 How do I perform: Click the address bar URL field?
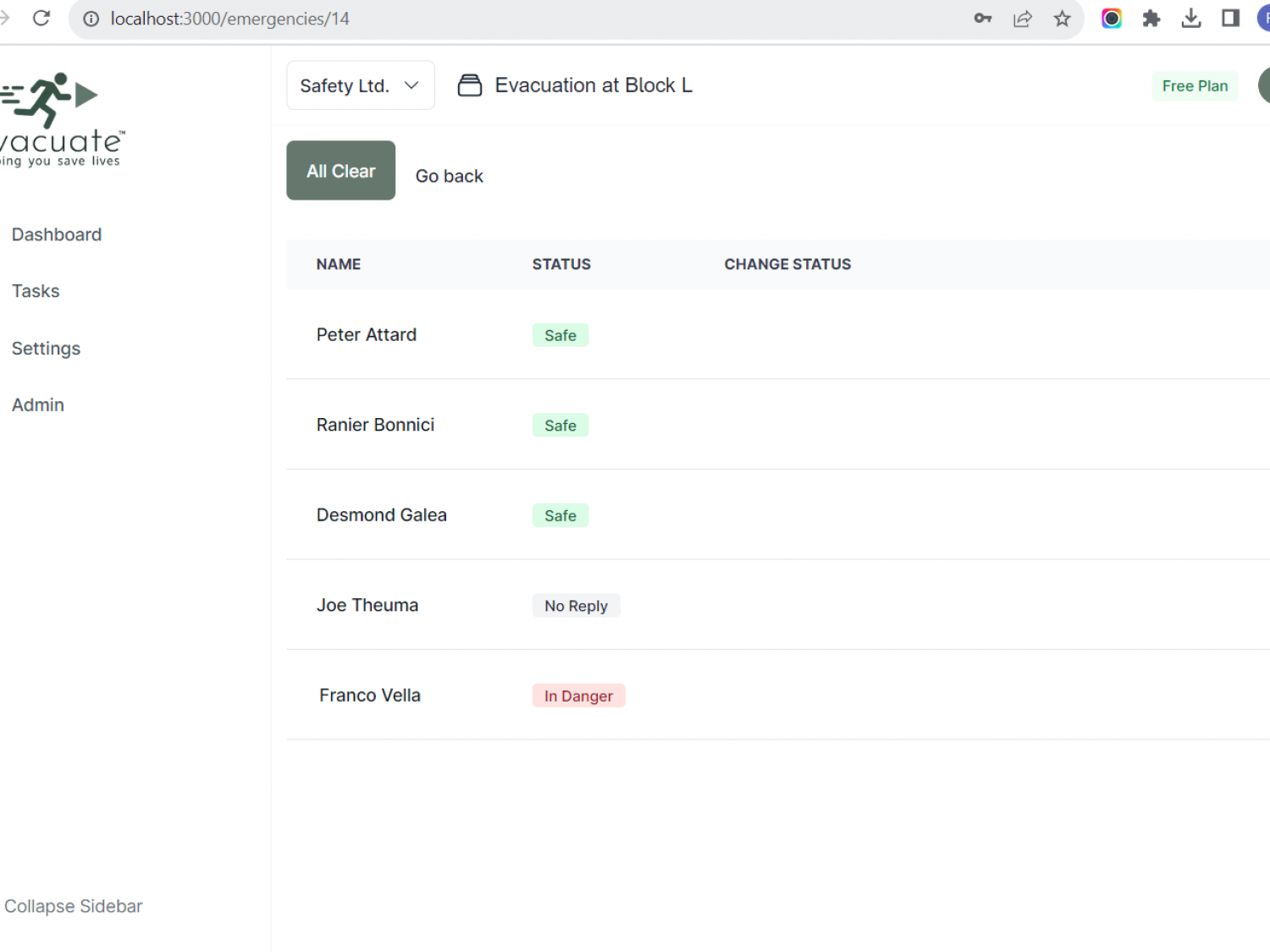pyautogui.click(x=508, y=19)
